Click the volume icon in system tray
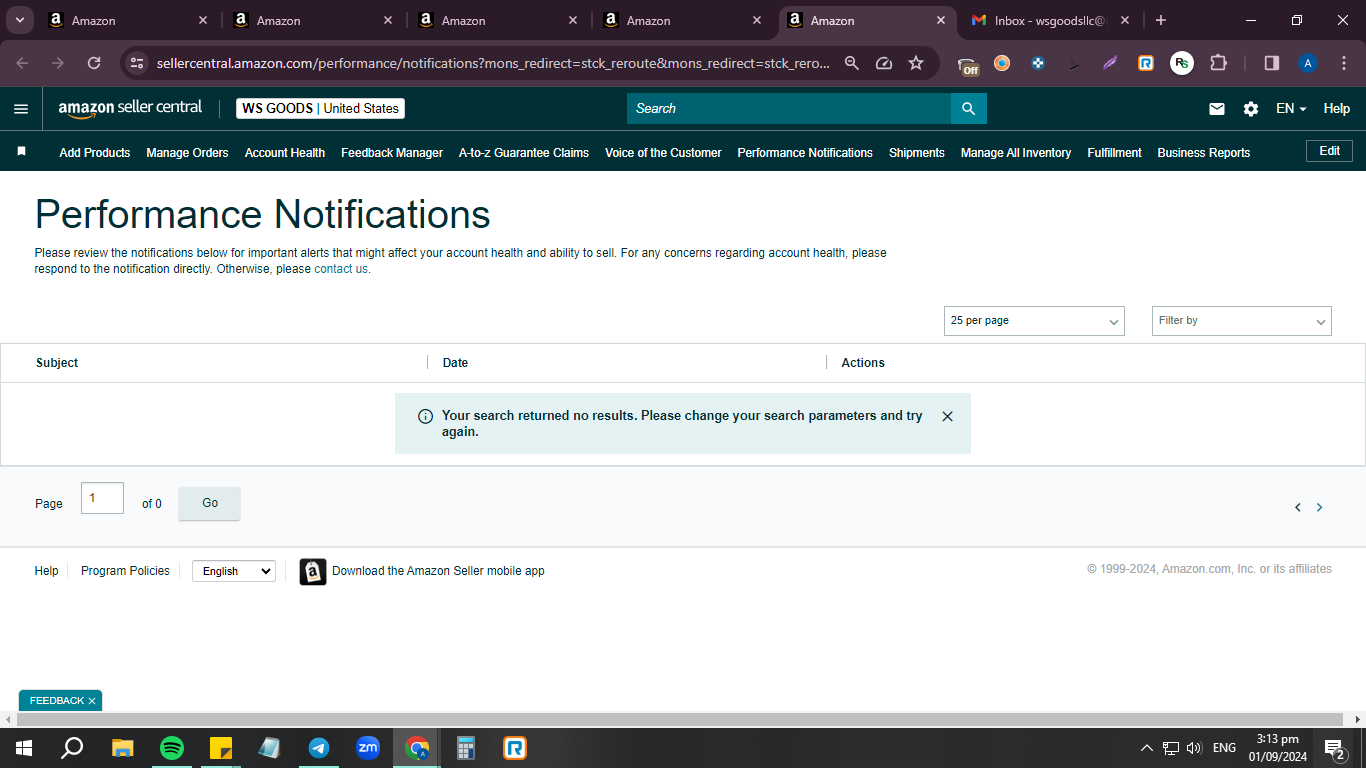This screenshot has width=1366, height=768. (1194, 748)
